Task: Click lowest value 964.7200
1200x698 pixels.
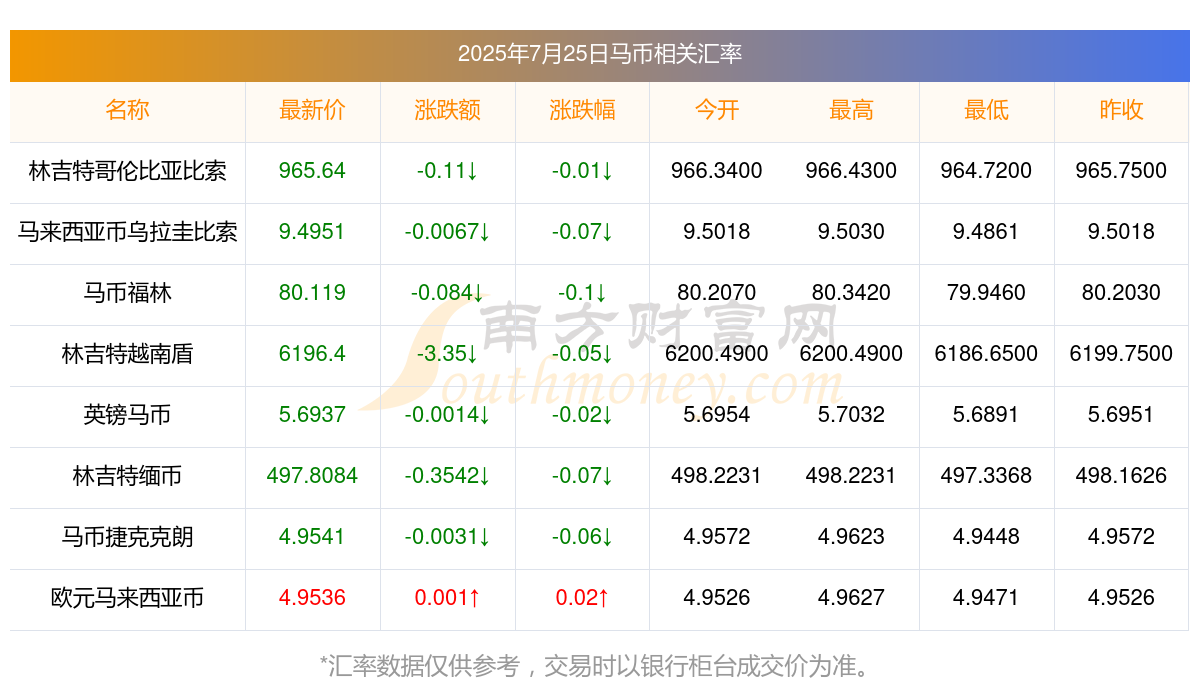Action: click(986, 171)
